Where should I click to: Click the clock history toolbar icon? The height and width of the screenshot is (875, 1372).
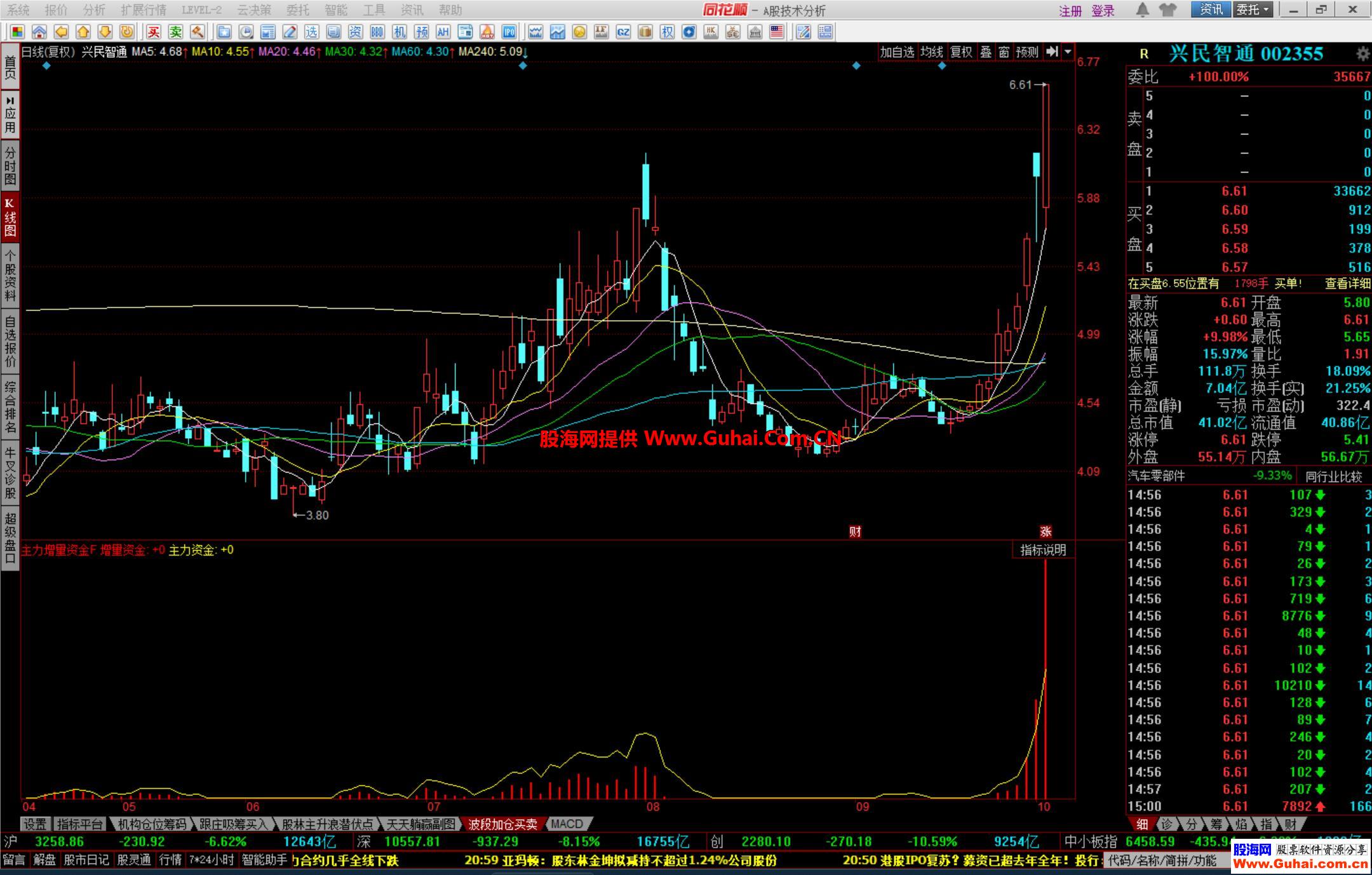(x=246, y=32)
